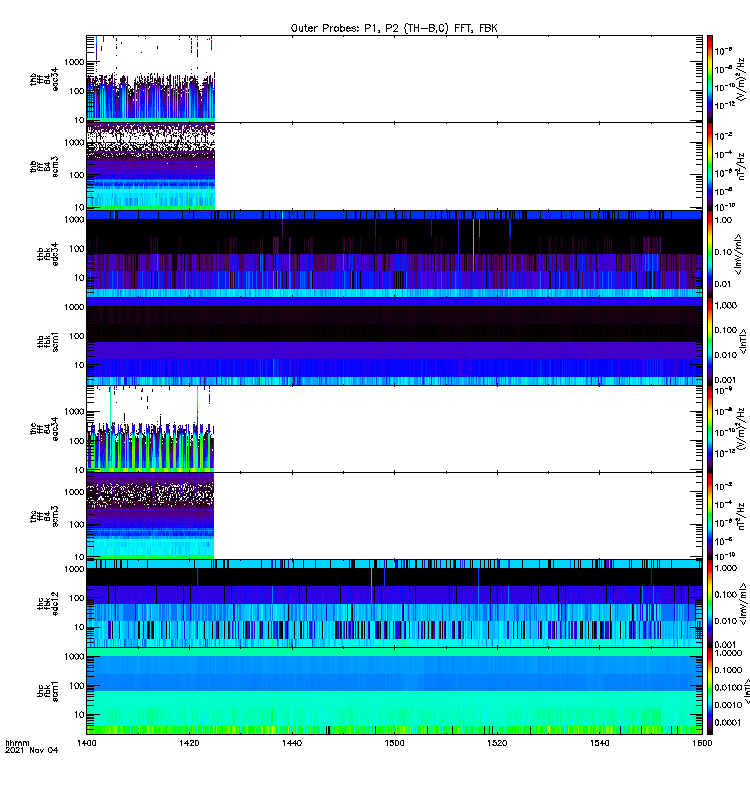
Task: Click the "2021 Nov 04" date label
Action: tap(31, 750)
